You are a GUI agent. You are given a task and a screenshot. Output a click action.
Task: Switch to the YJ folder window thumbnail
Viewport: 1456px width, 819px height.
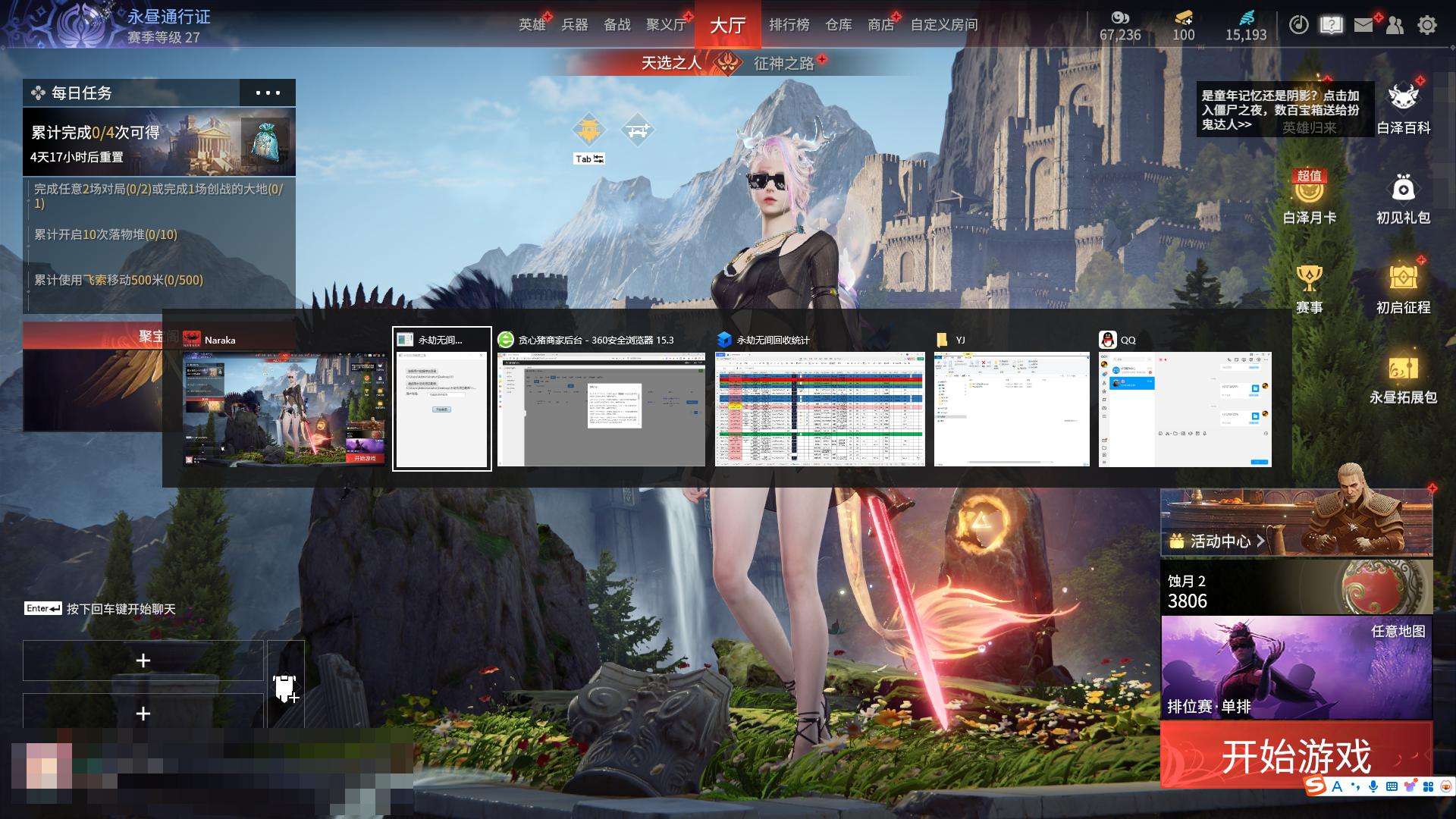click(1012, 409)
